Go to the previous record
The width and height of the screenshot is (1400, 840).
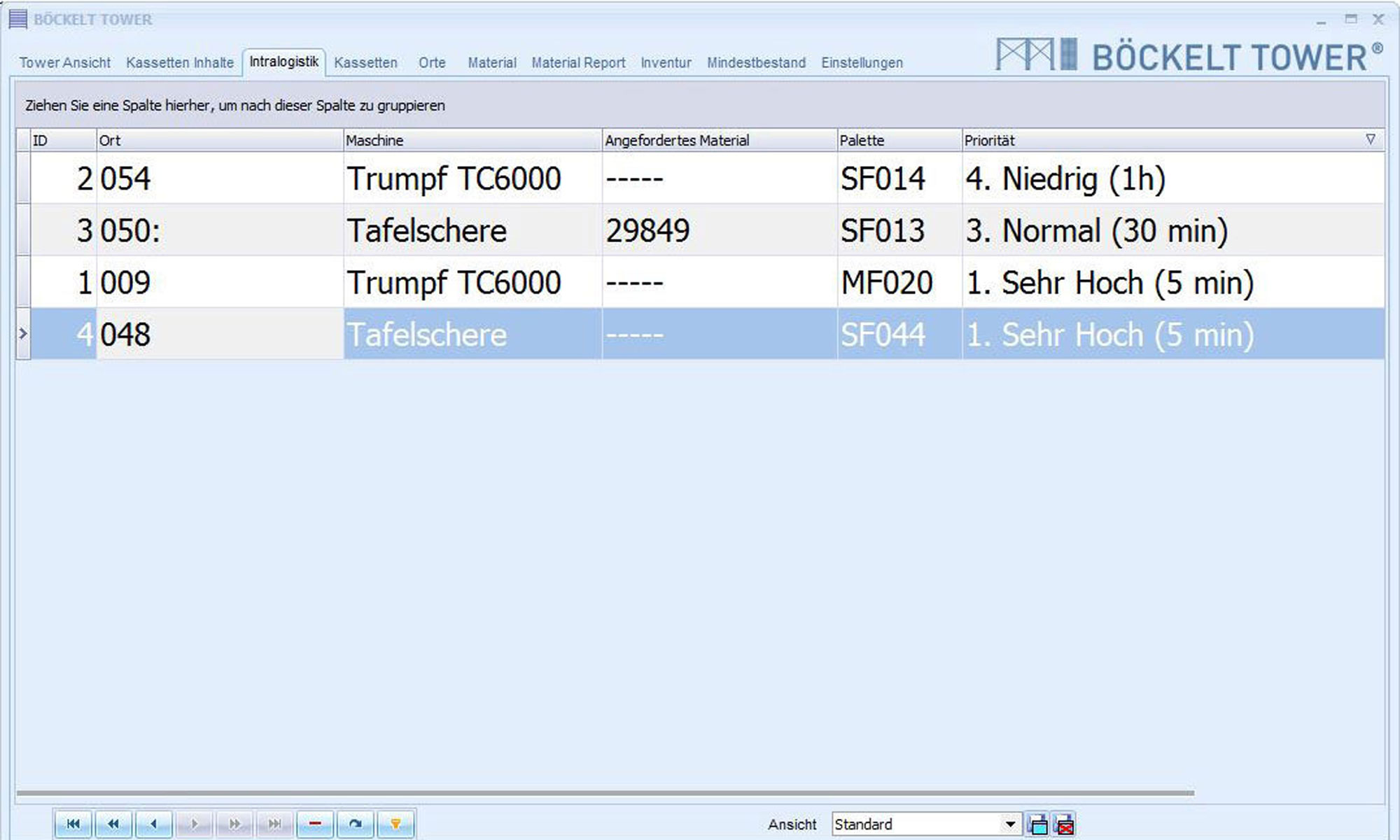[153, 824]
